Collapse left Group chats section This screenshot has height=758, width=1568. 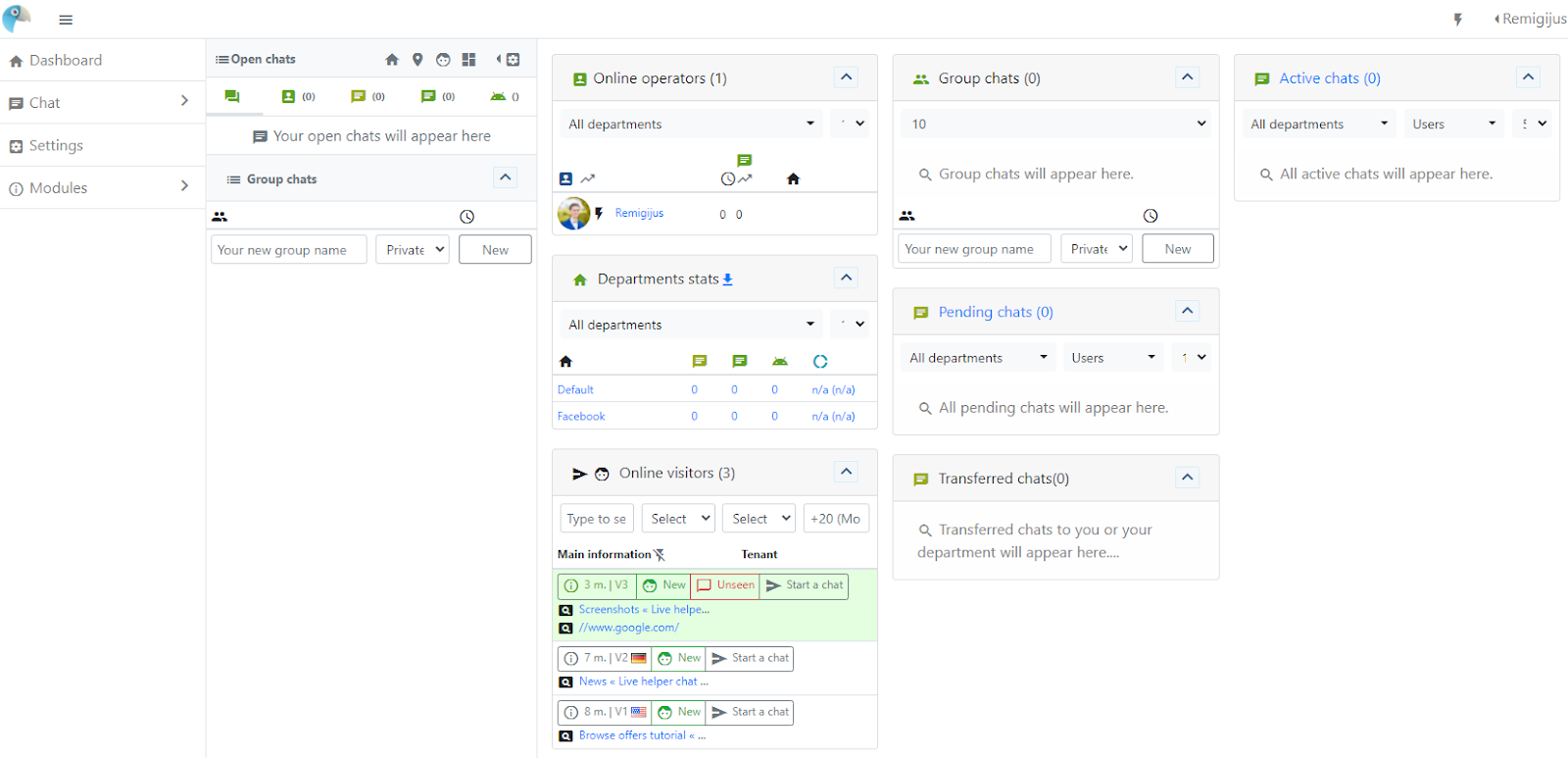(x=506, y=177)
